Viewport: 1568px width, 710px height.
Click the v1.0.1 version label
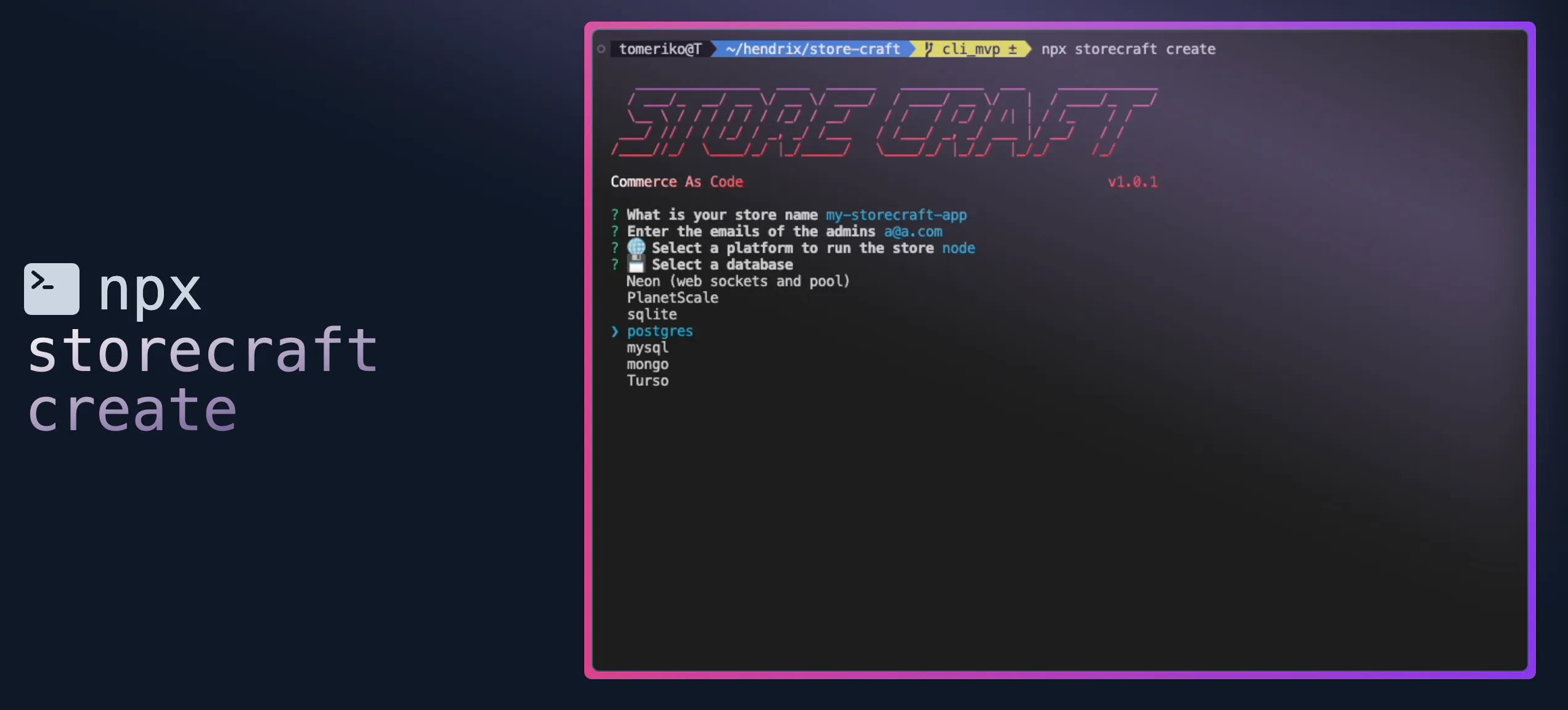[1133, 182]
